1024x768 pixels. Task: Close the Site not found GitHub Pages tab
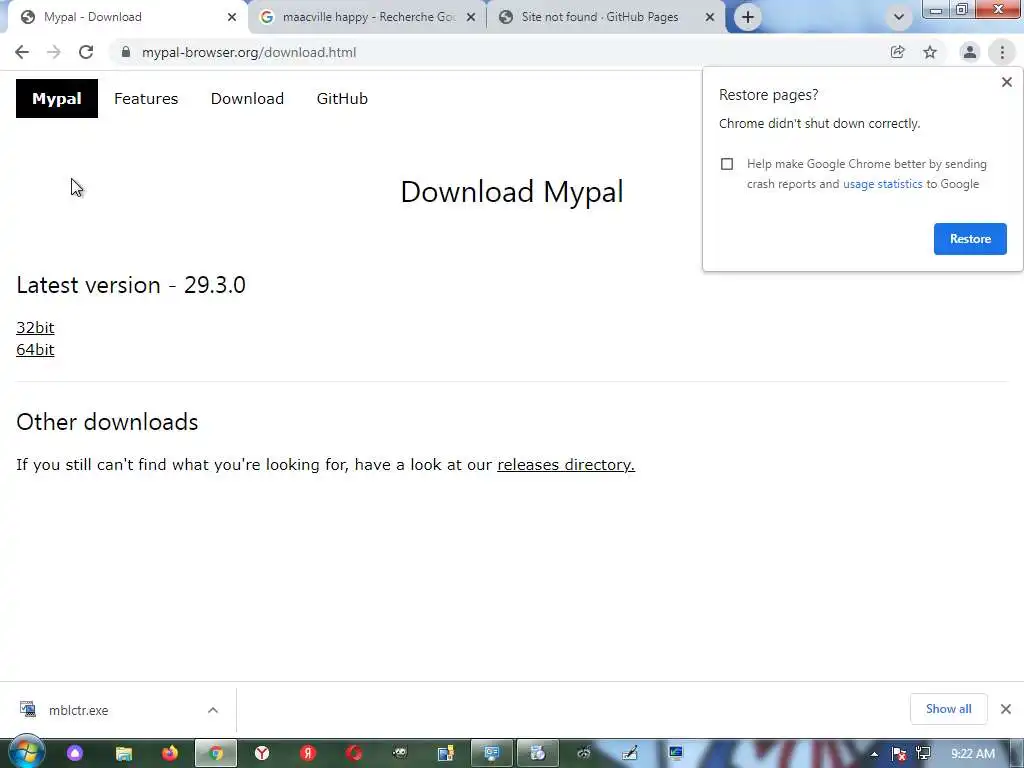tap(710, 17)
